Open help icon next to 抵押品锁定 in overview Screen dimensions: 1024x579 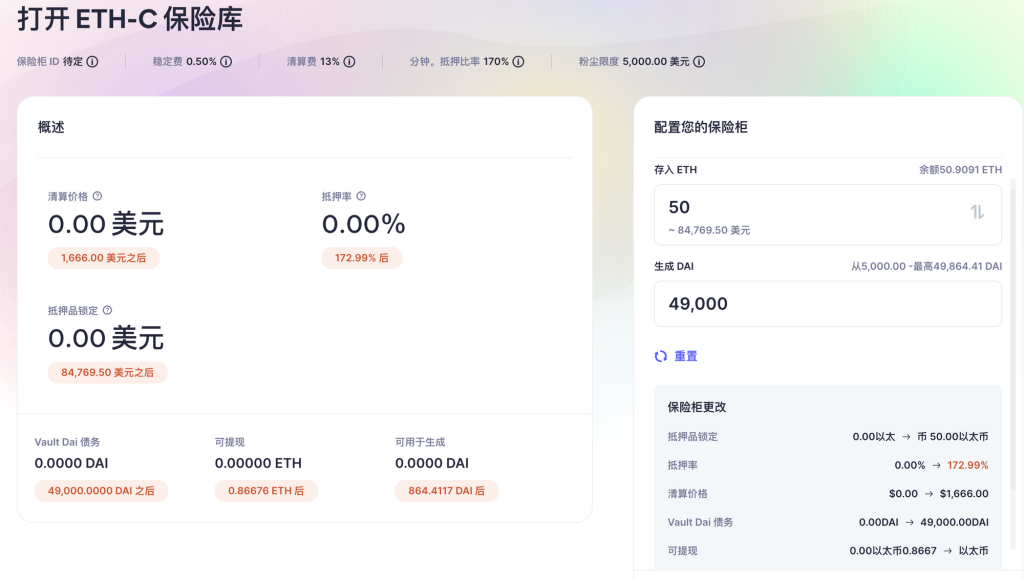[107, 310]
